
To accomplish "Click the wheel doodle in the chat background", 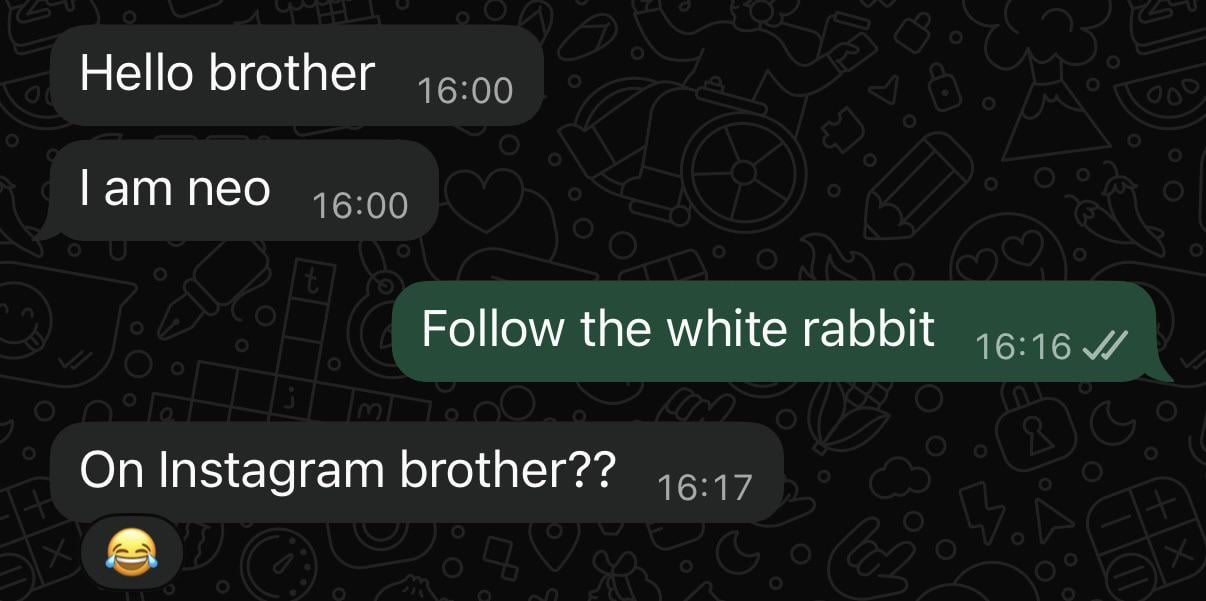I will point(744,172).
